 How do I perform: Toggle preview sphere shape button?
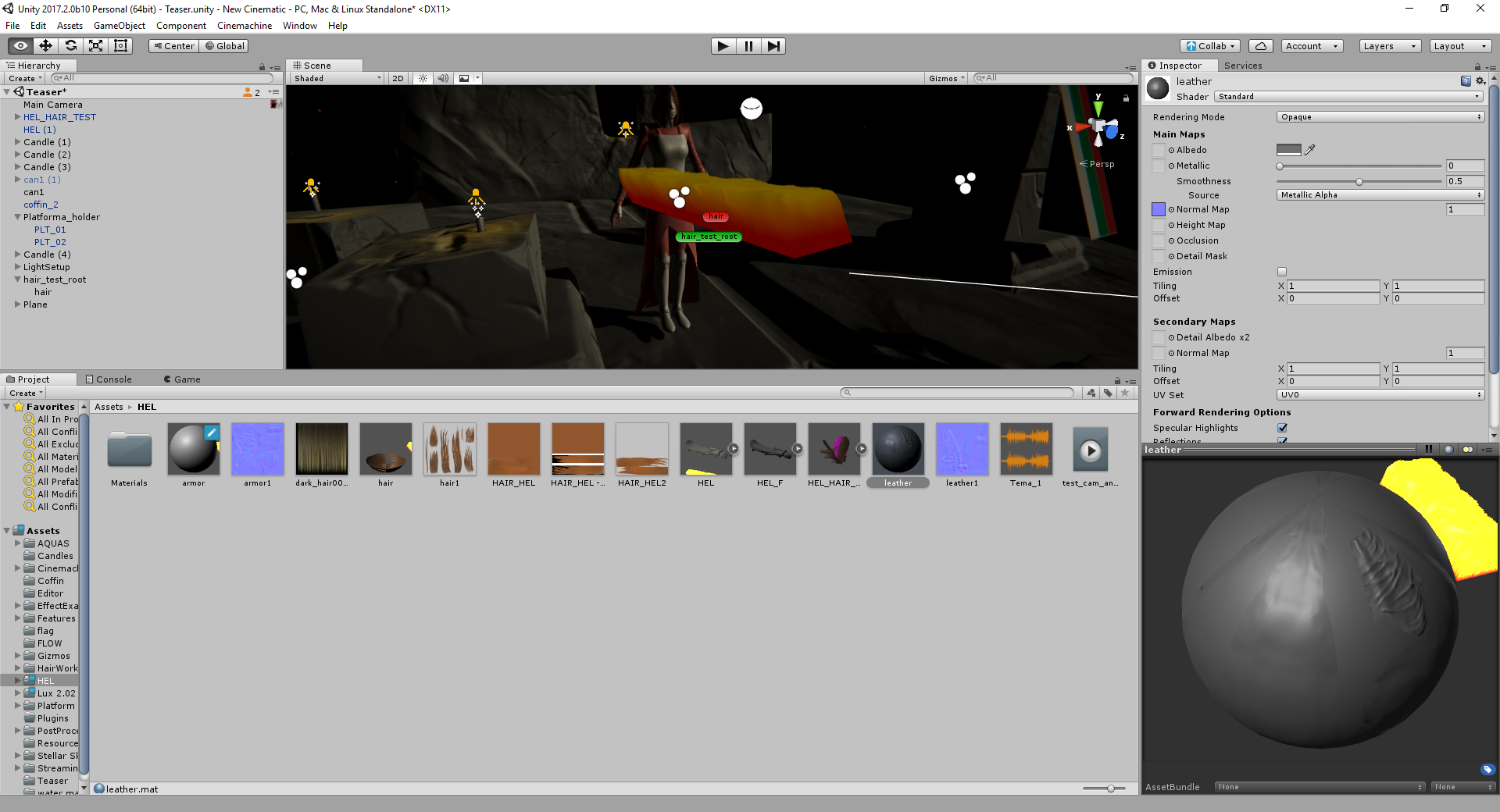tap(1449, 450)
